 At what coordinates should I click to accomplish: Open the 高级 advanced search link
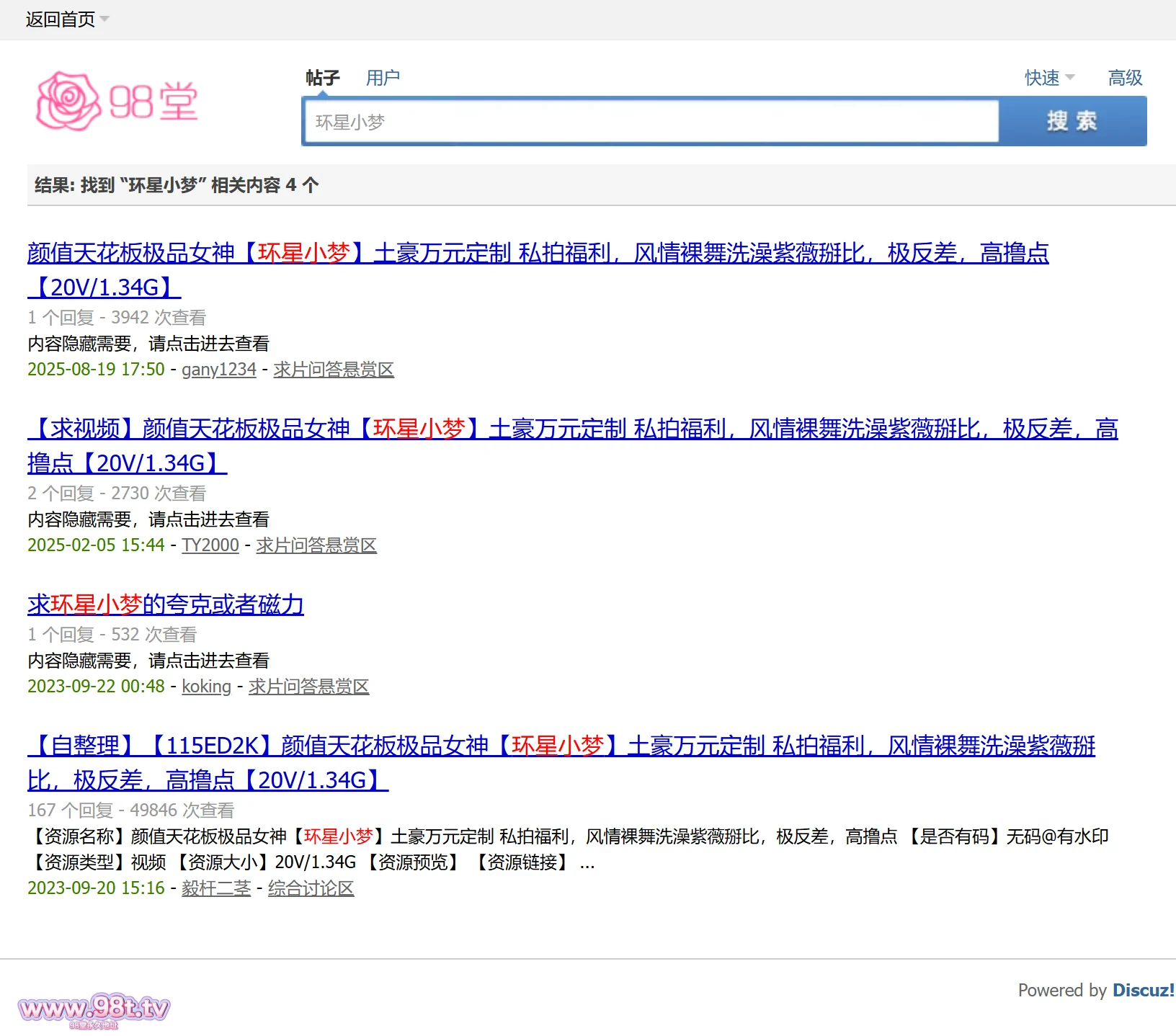click(1125, 78)
